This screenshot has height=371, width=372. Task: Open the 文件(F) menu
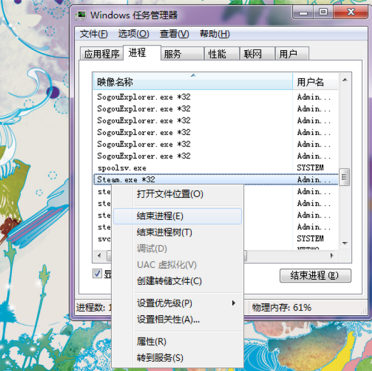94,34
